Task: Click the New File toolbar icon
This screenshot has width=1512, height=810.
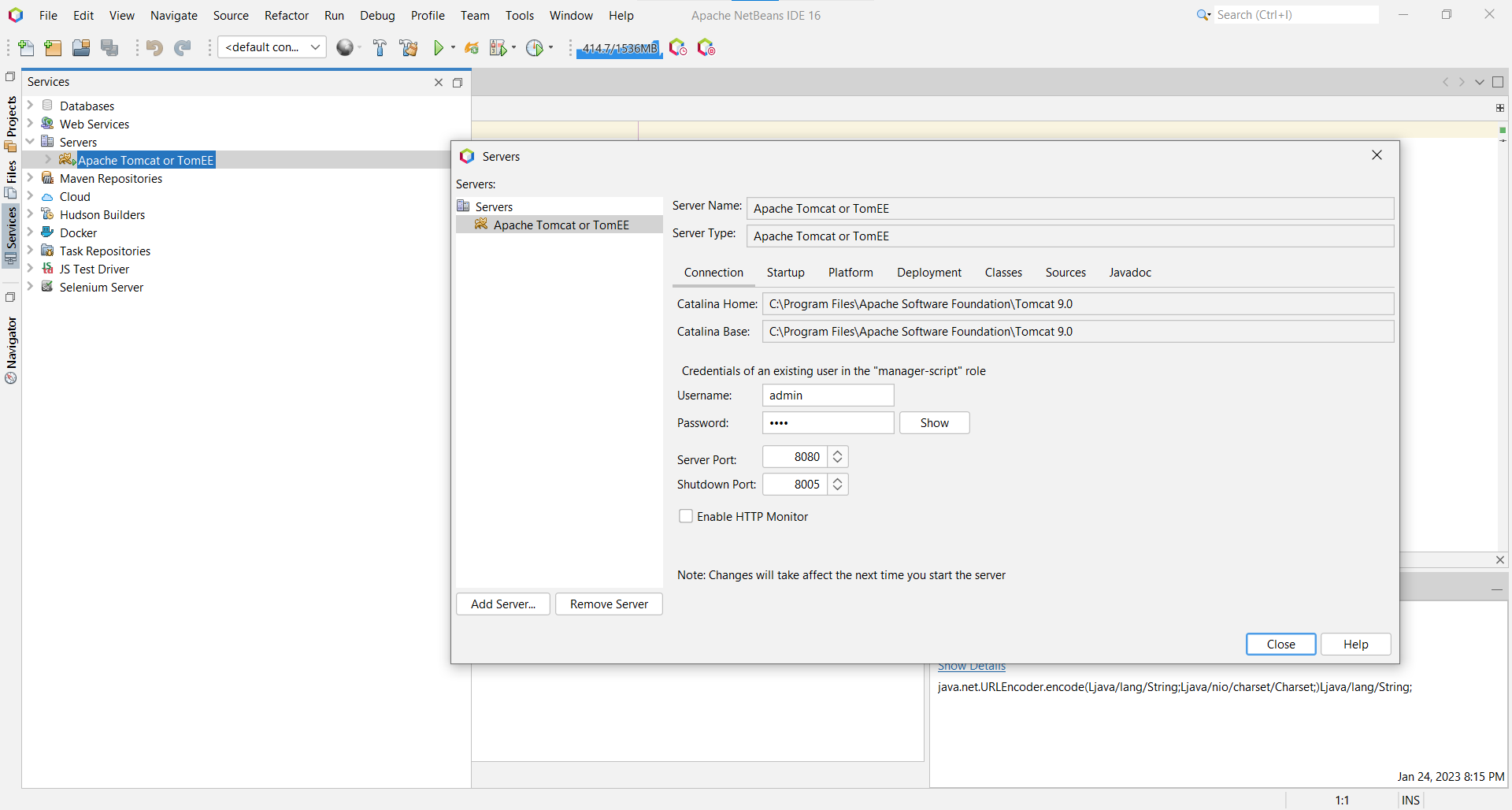Action: [26, 48]
